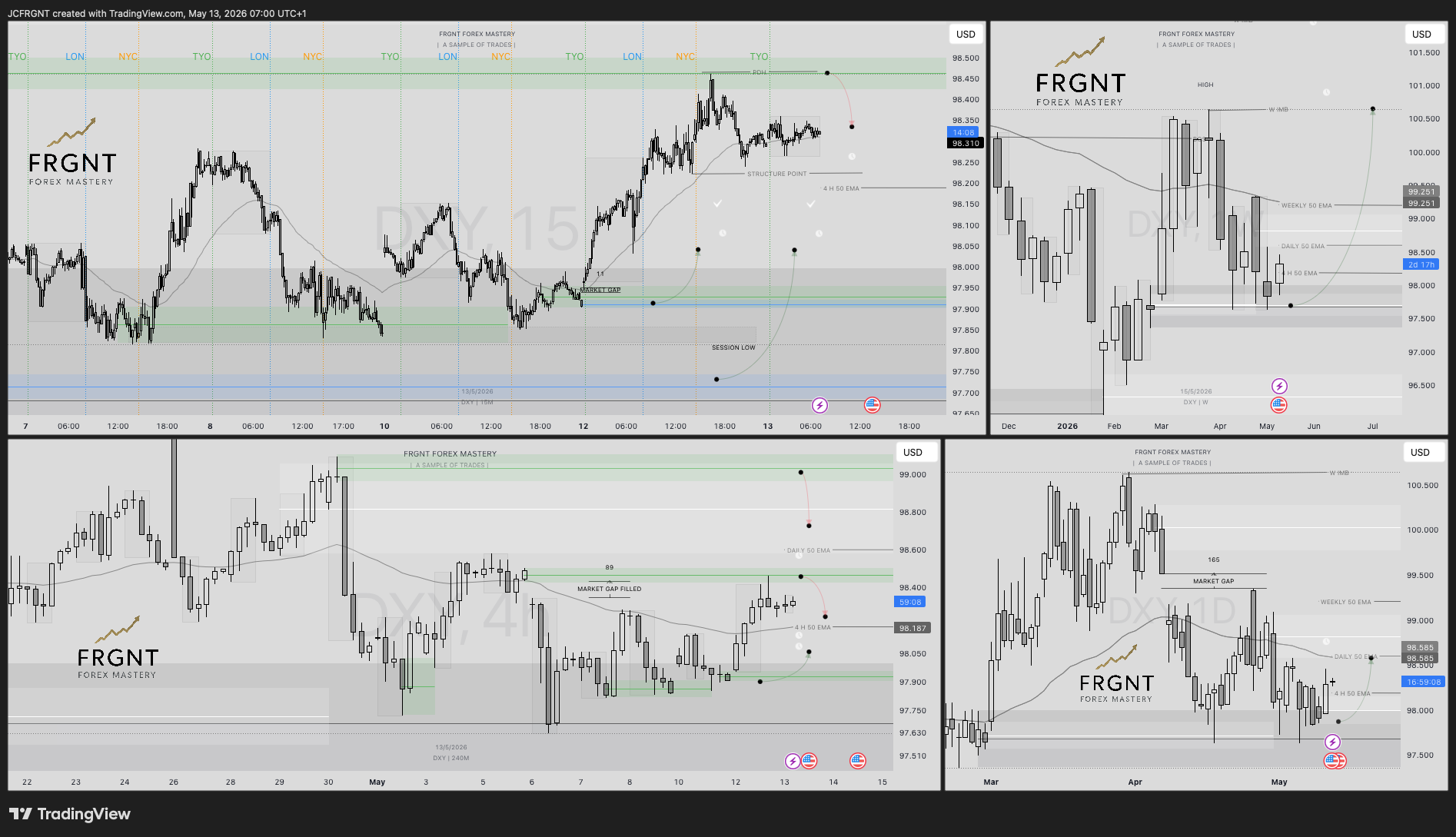Click the DXY | 240M caption on 4H chart
The height and width of the screenshot is (837, 1456).
tap(450, 758)
